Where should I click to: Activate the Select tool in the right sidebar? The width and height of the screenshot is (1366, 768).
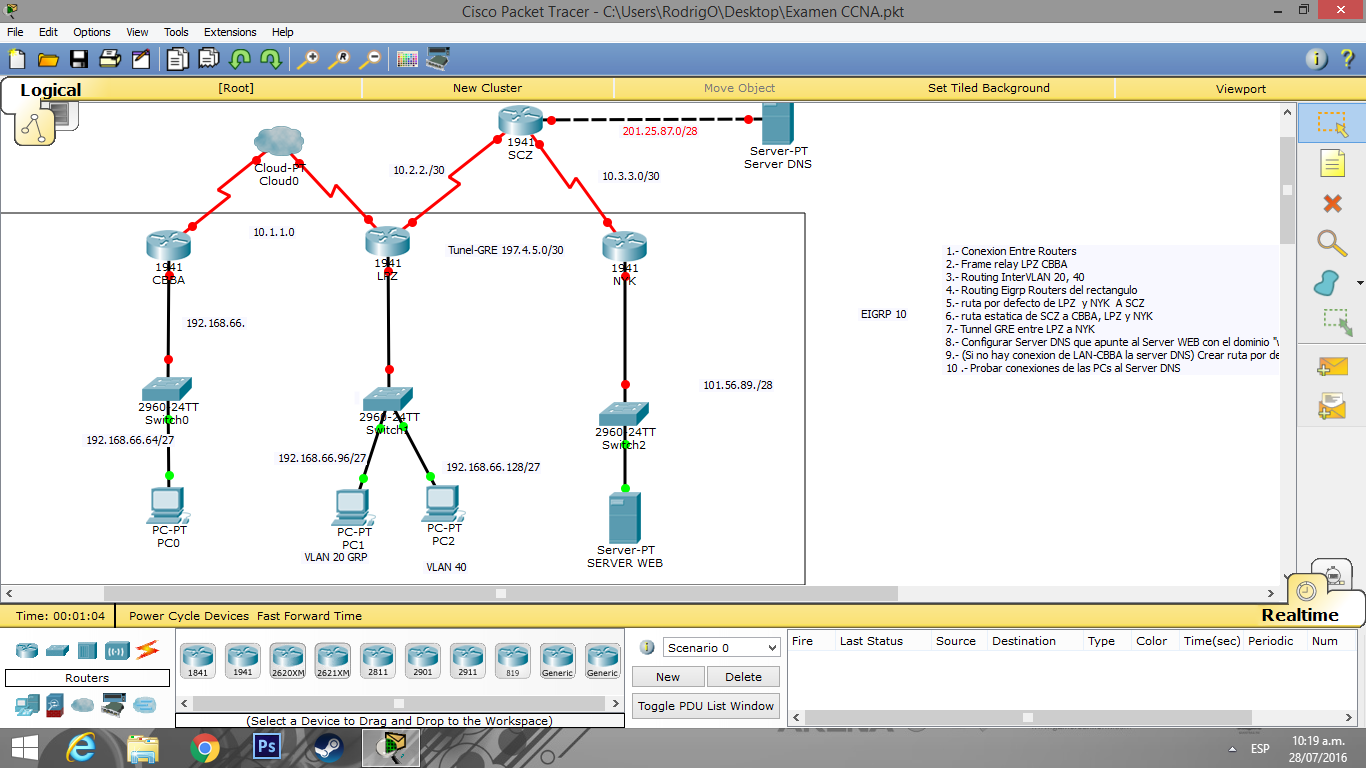pyautogui.click(x=1331, y=123)
